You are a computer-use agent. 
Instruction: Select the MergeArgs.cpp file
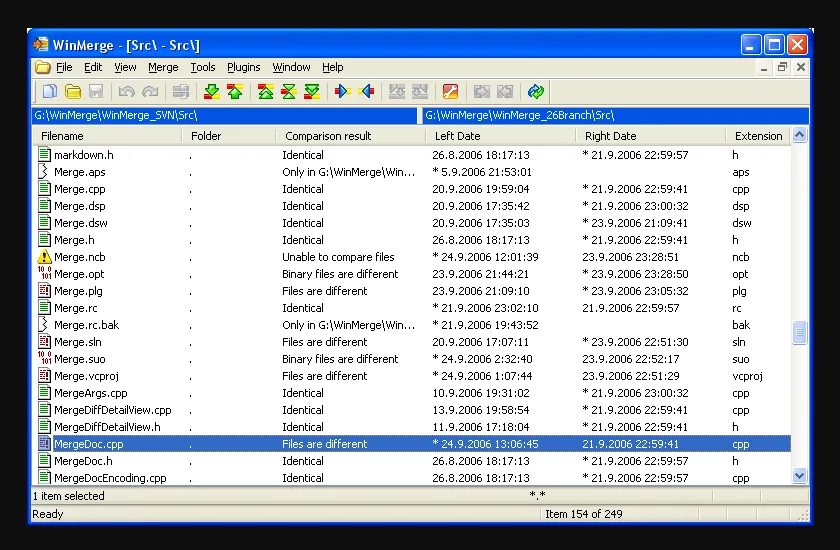click(x=91, y=393)
